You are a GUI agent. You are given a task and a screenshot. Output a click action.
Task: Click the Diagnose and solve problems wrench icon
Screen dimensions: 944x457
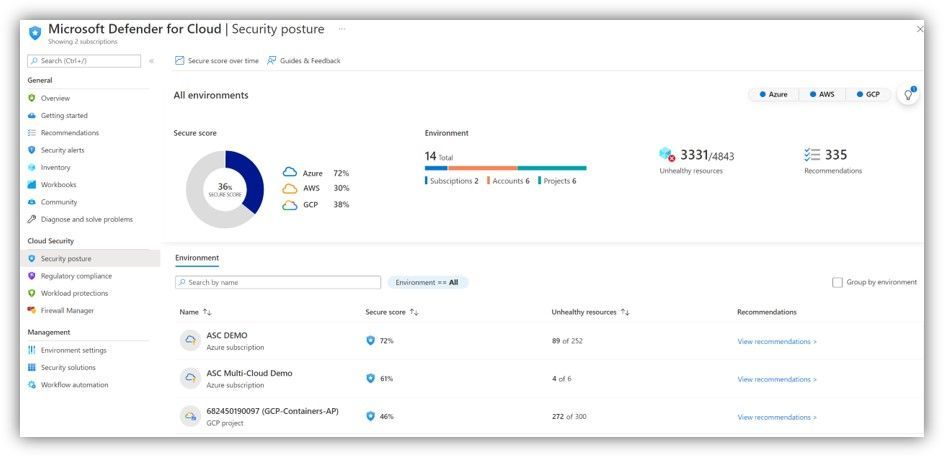pyautogui.click(x=32, y=220)
